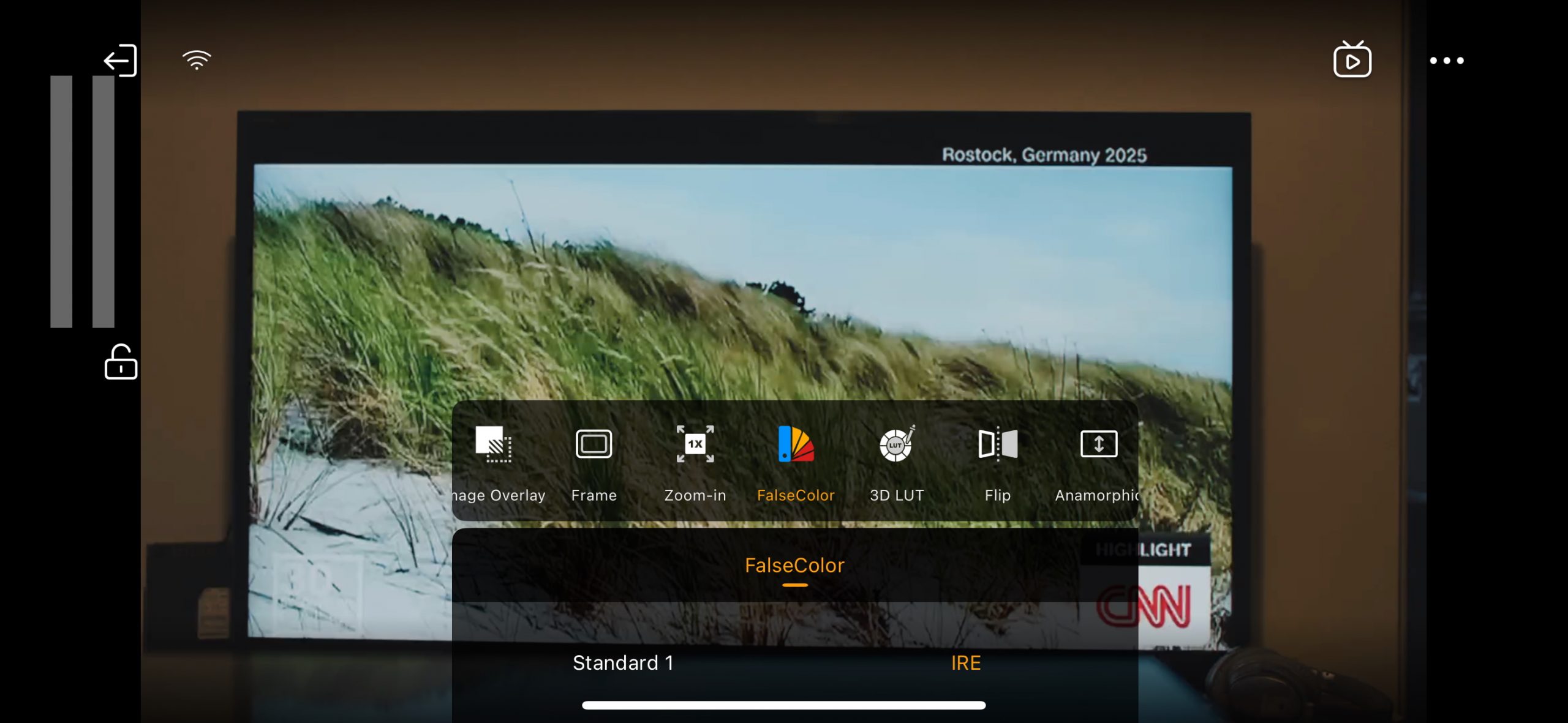
Task: Tap the bottom home indicator bar
Action: pos(783,705)
